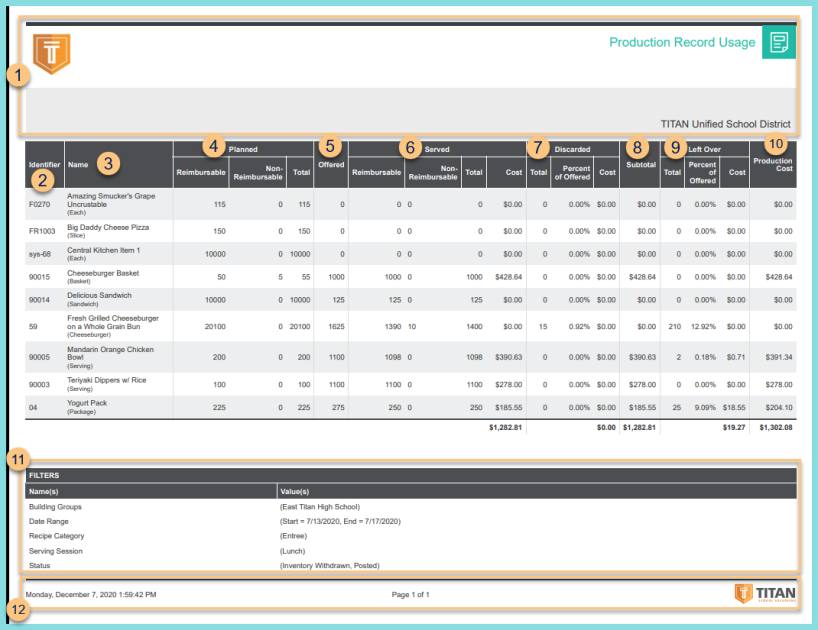Select the numbered callout badge 1
Viewport: 818px width, 630px height.
[16, 73]
